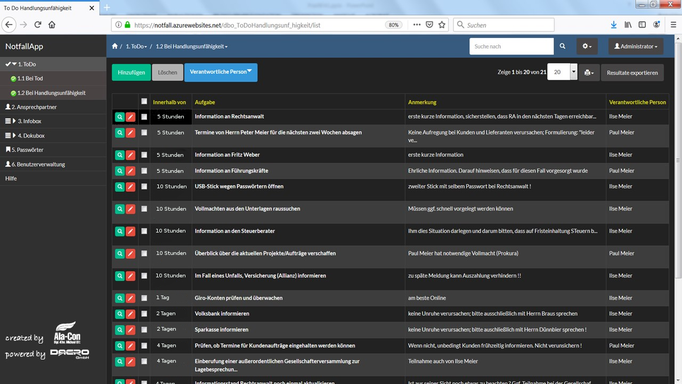The height and width of the screenshot is (384, 682).
Task: Open the browser library icon
Action: coord(628,25)
